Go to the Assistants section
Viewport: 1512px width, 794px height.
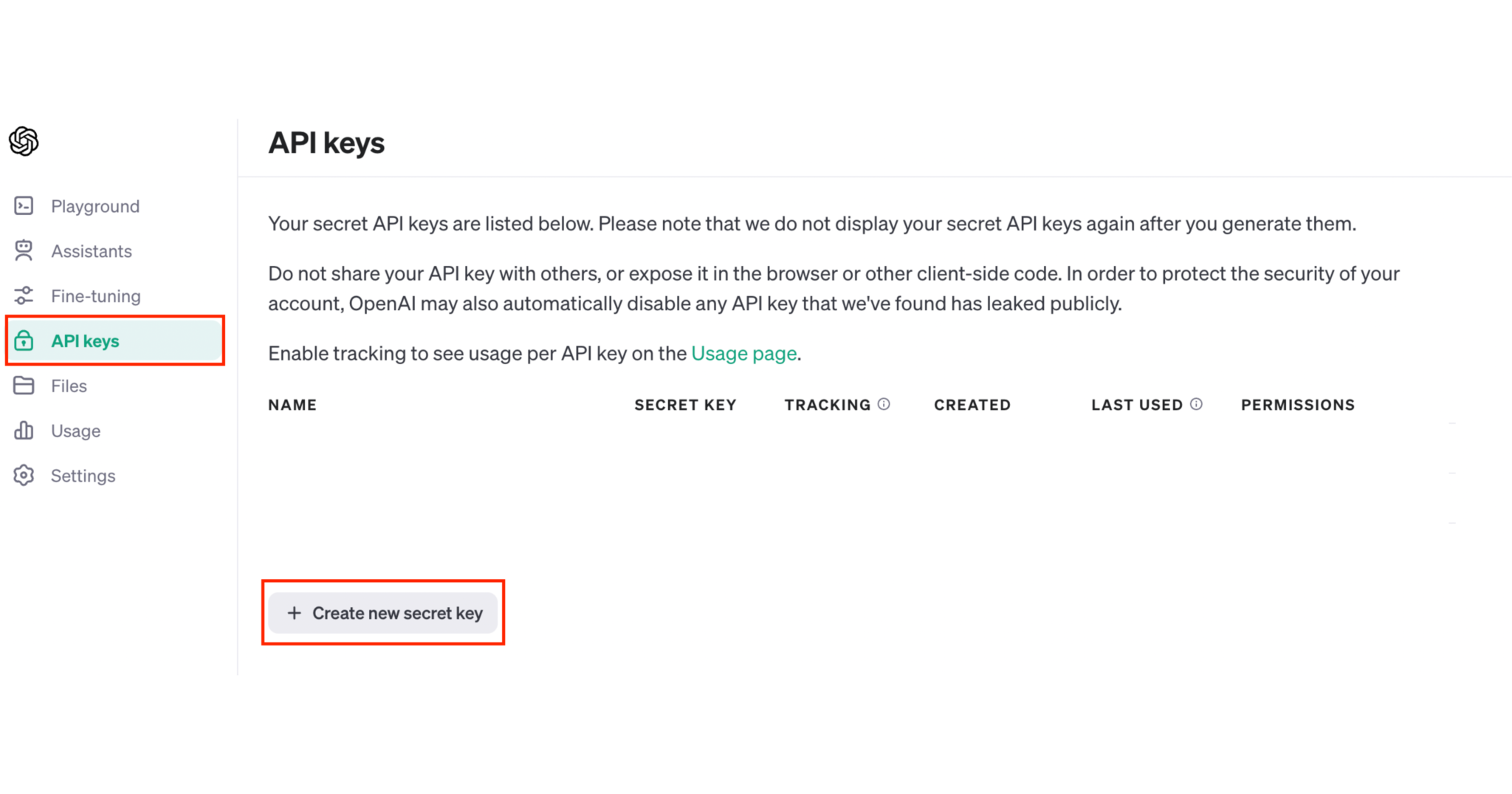[92, 251]
